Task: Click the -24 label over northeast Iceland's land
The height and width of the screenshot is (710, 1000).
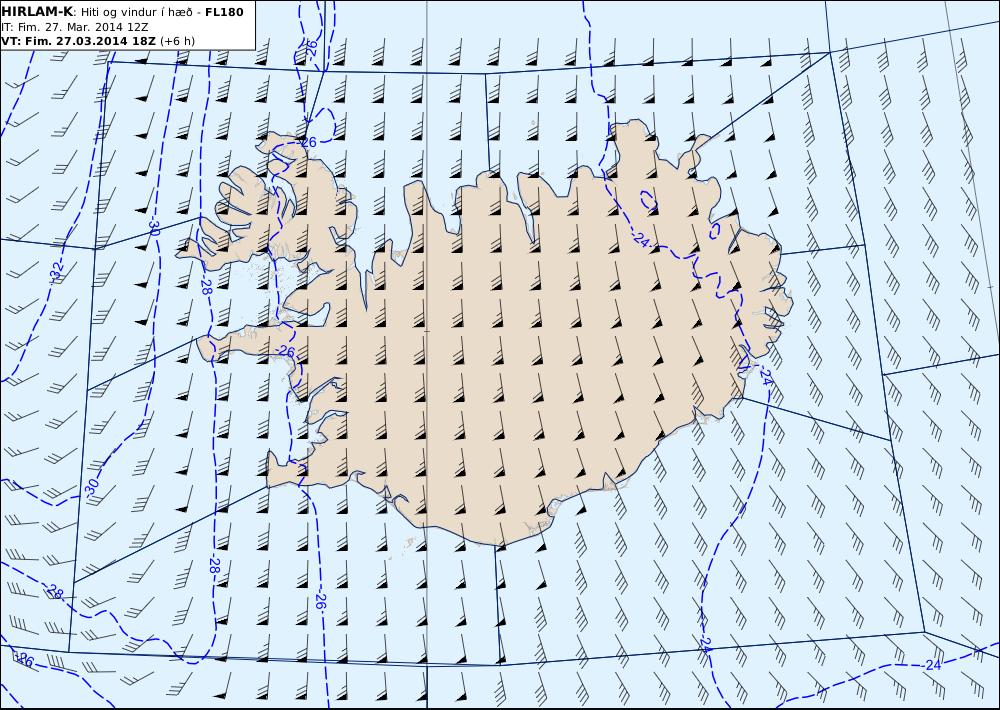Action: point(641,240)
